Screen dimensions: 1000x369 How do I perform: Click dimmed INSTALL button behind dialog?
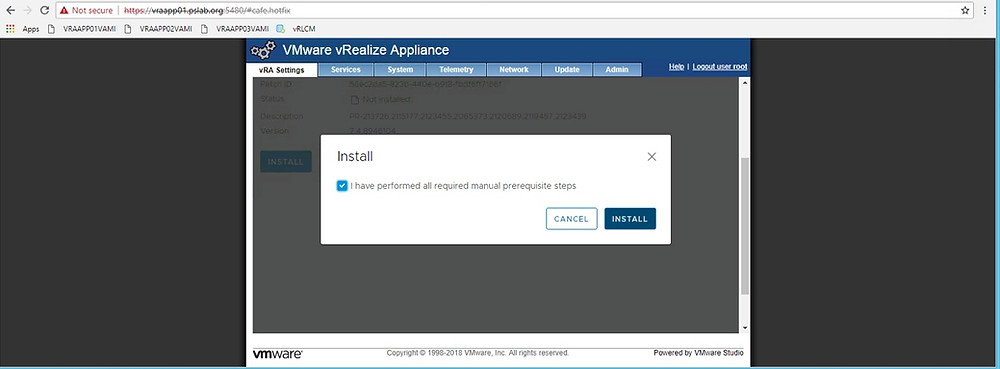coord(286,162)
